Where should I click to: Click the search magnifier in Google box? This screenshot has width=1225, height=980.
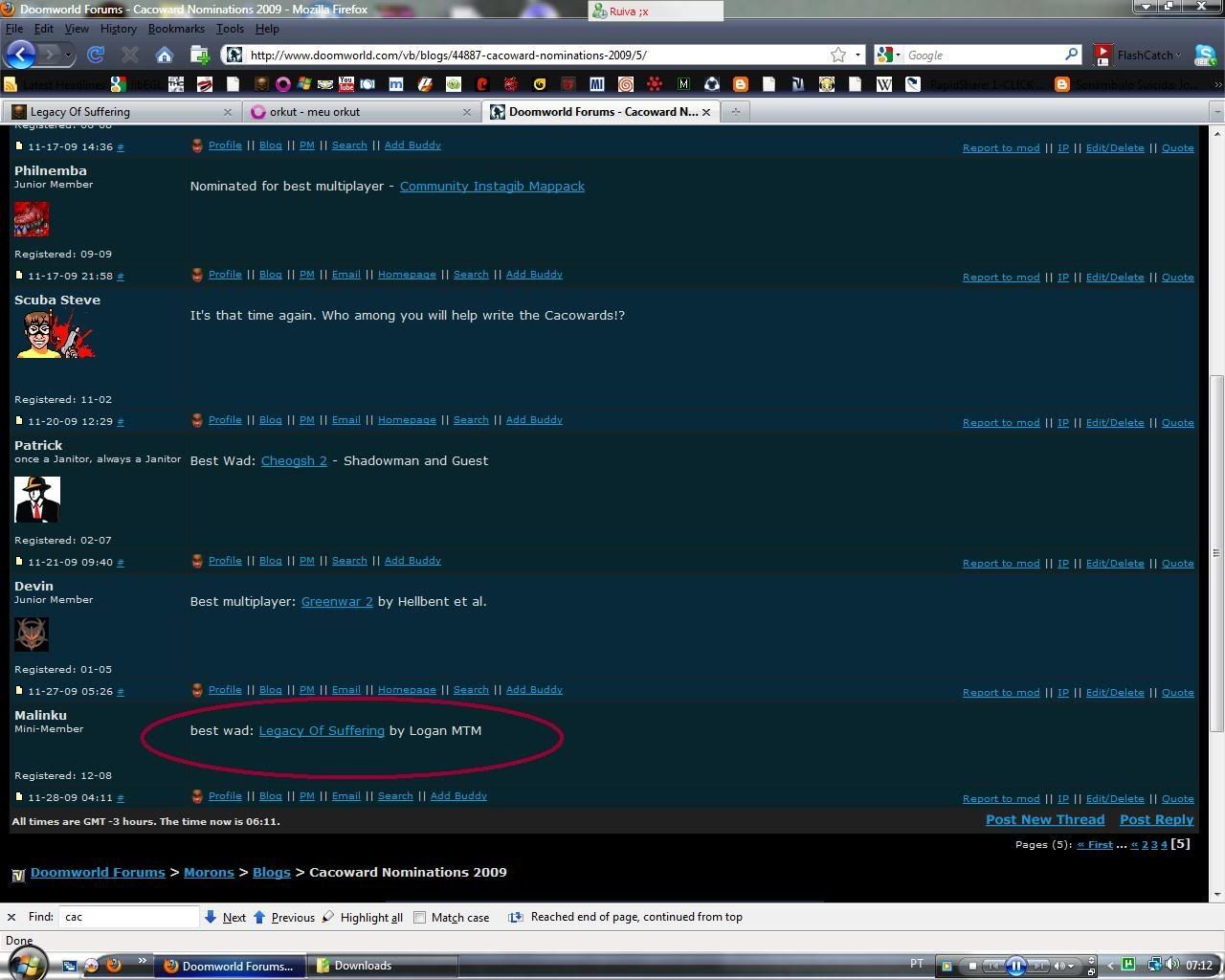pos(1071,55)
